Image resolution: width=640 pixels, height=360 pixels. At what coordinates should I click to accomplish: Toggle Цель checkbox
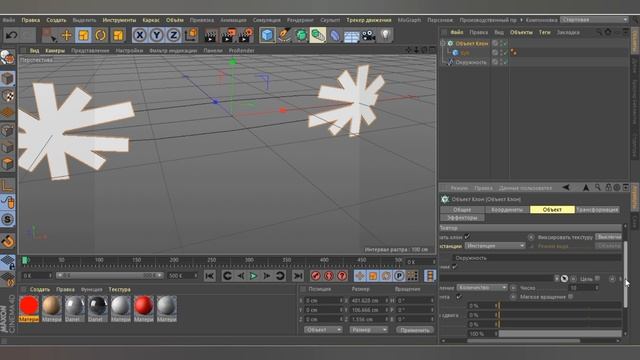[x=598, y=278]
